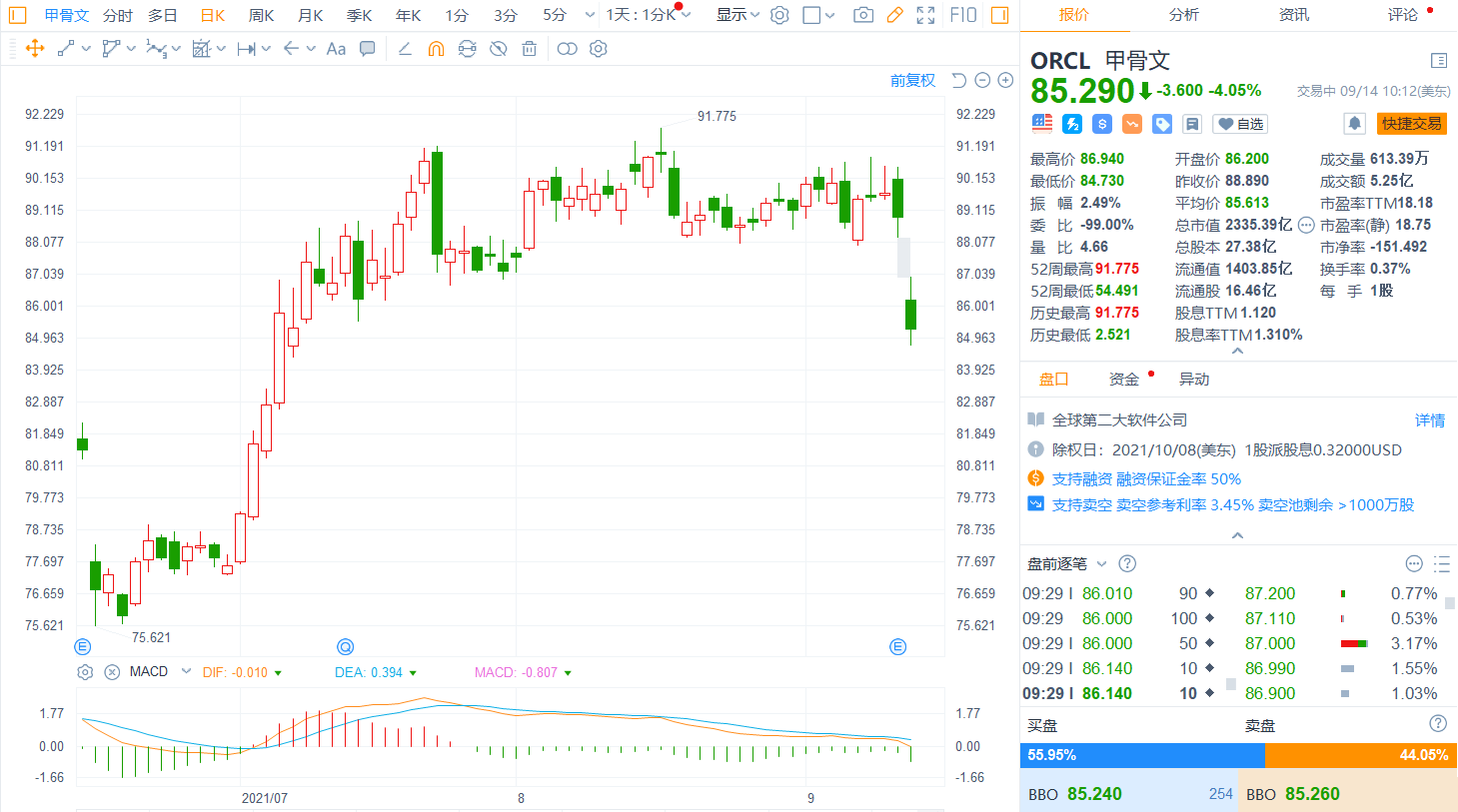Viewport: 1458px width, 812px height.
Task: Click the price alert bell icon
Action: [x=1354, y=123]
